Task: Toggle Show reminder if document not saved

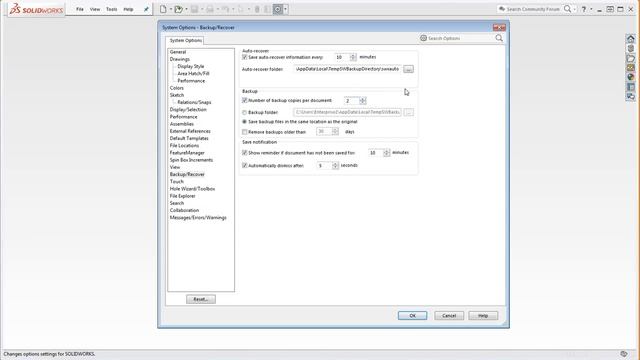Action: [x=245, y=153]
